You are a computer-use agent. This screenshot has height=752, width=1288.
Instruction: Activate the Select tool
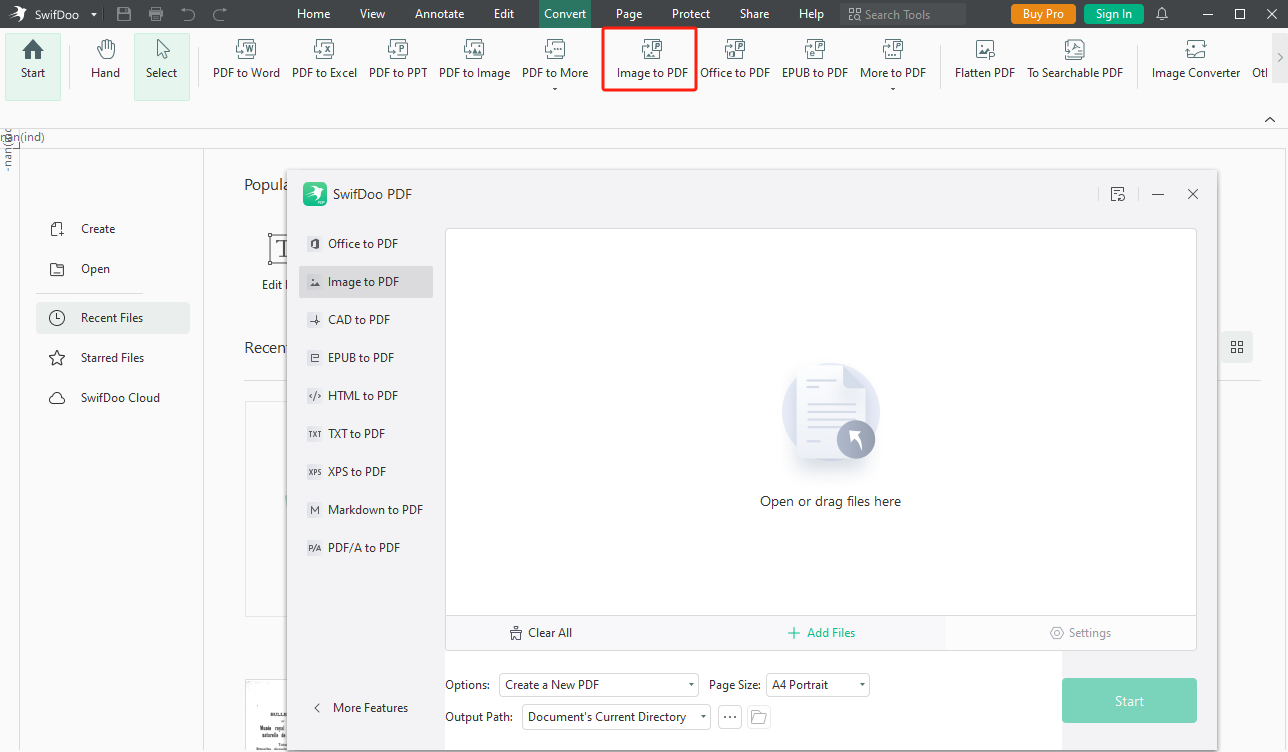(x=161, y=66)
